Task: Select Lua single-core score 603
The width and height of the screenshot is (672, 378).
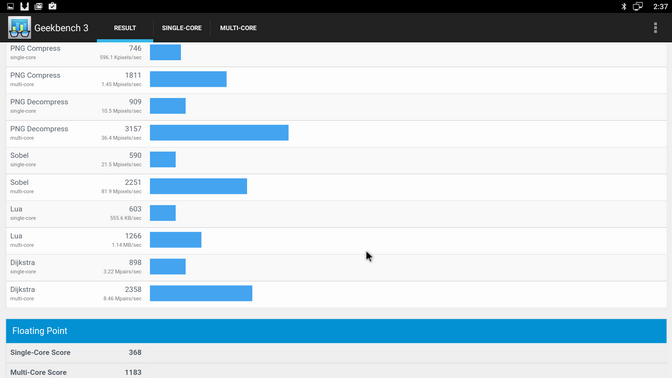Action: tap(135, 209)
